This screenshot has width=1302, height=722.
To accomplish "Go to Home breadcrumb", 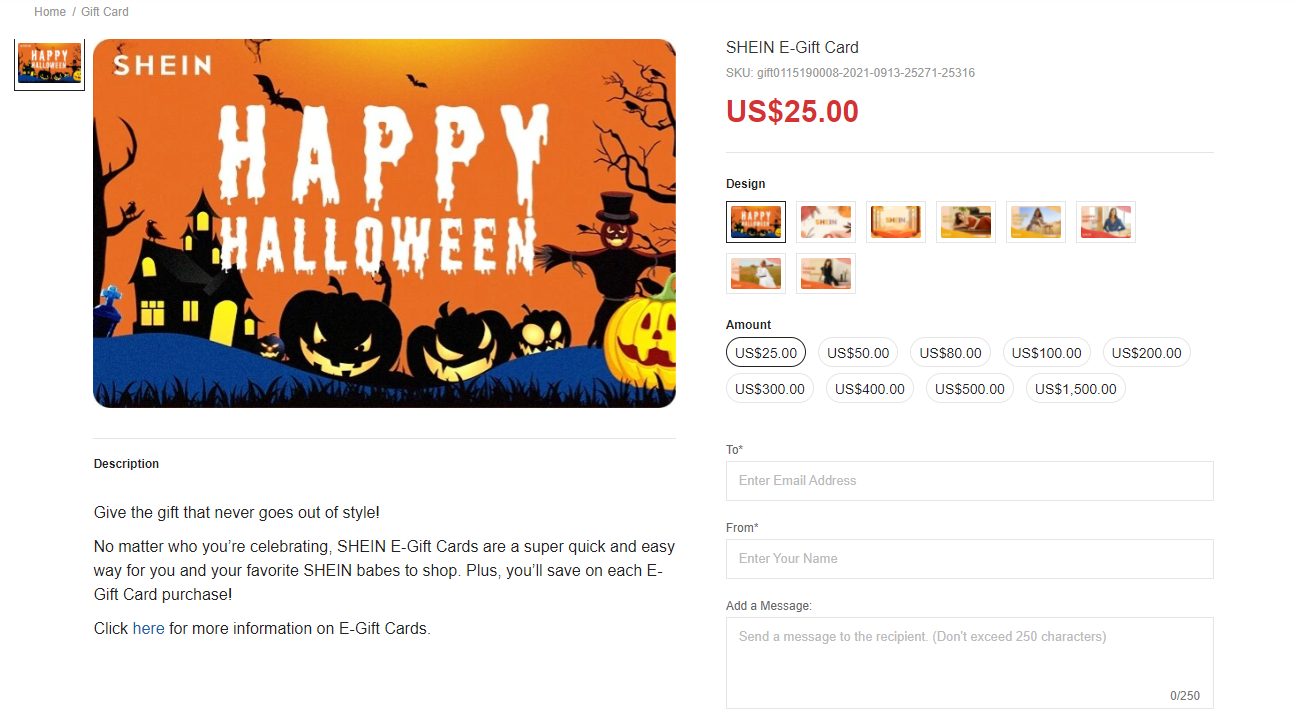I will click(x=50, y=12).
